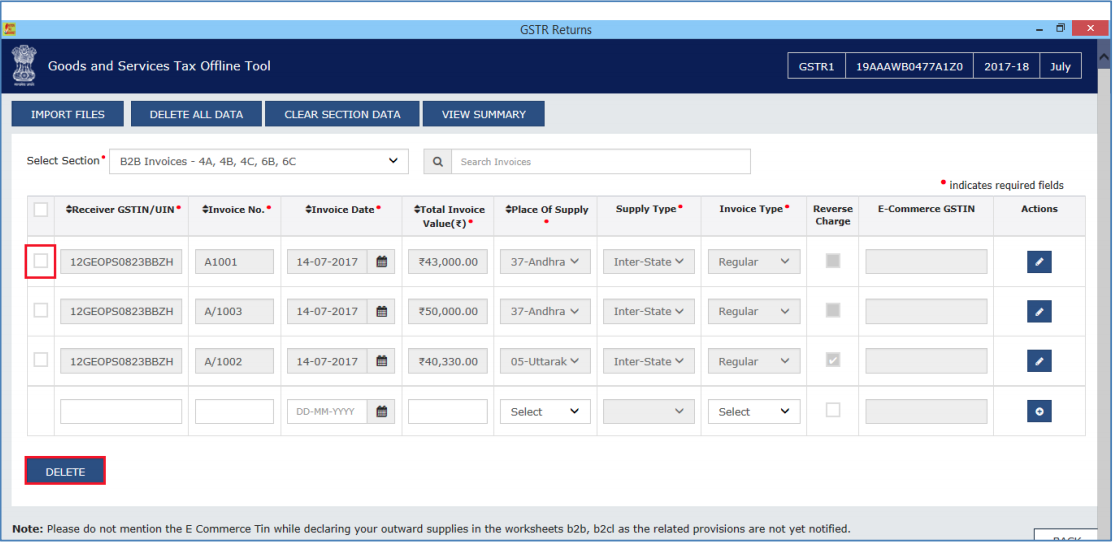The width and height of the screenshot is (1113, 544).
Task: Sort by Invoice Date column
Action: pos(344,209)
